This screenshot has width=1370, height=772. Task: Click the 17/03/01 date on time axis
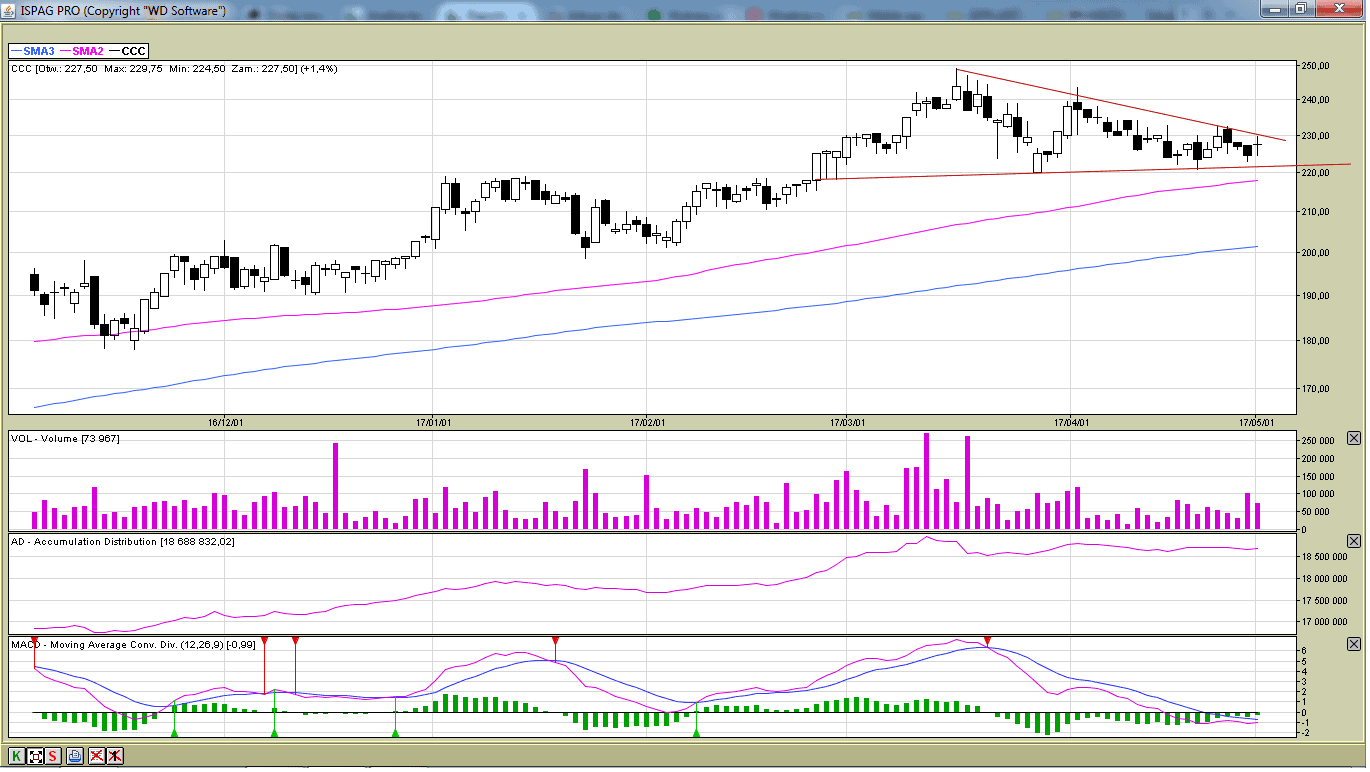(x=846, y=423)
